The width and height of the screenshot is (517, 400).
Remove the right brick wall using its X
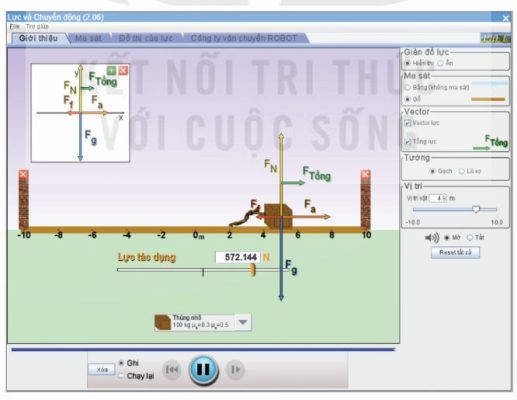tap(365, 174)
